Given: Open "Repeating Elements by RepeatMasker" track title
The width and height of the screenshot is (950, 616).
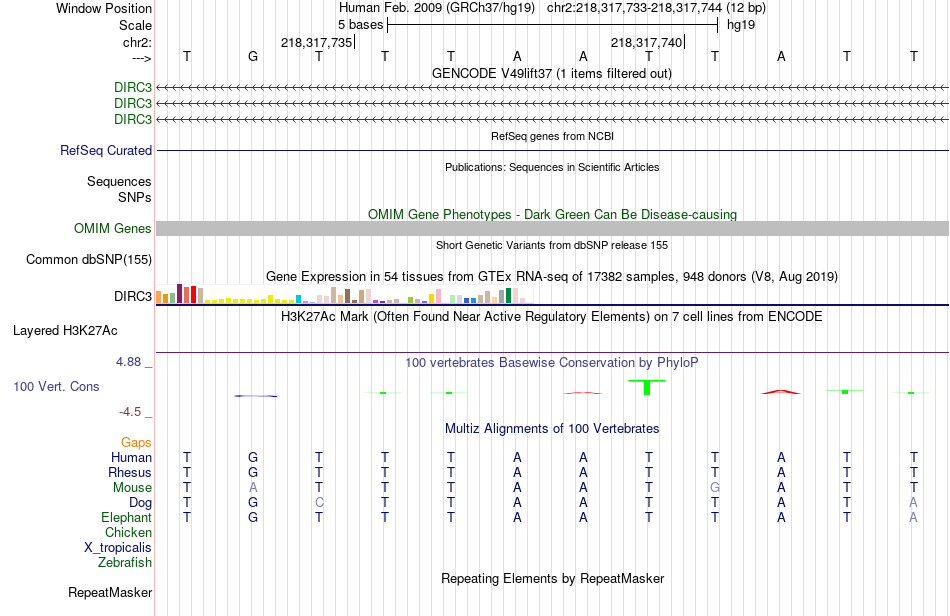Looking at the screenshot, I should [552, 579].
